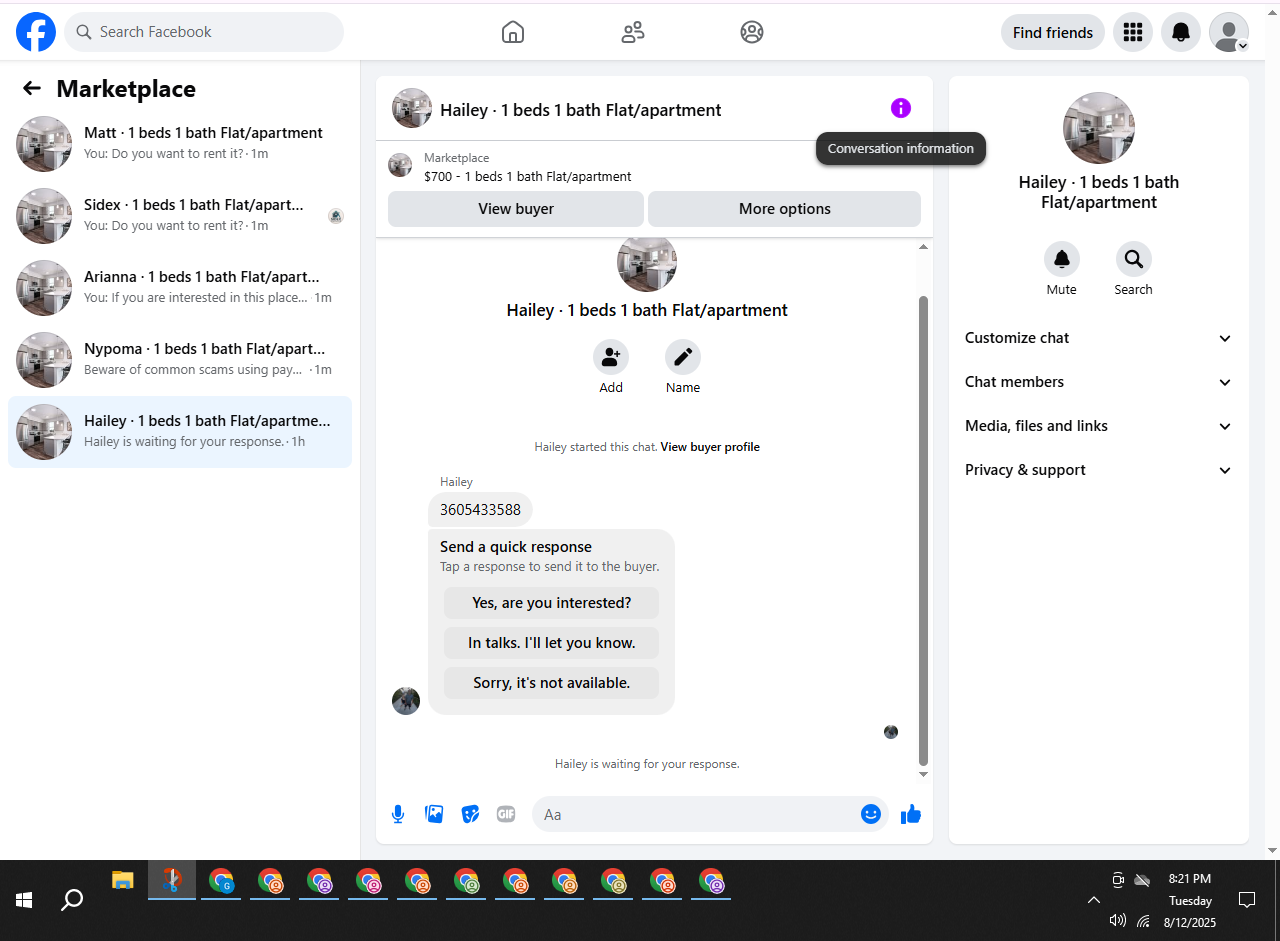The height and width of the screenshot is (941, 1280).
Task: Send quick reply 'Yes, are you interested?'
Action: coord(552,603)
